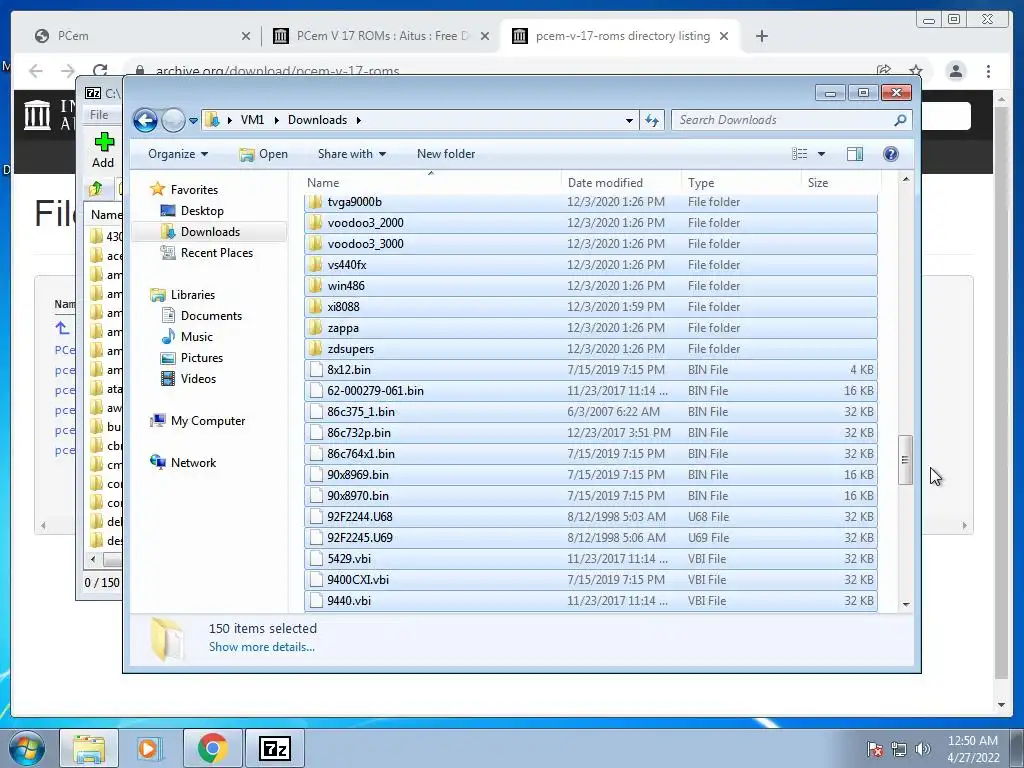
Task: Expand the arrow after Downloads breadcrumb
Action: tap(359, 120)
